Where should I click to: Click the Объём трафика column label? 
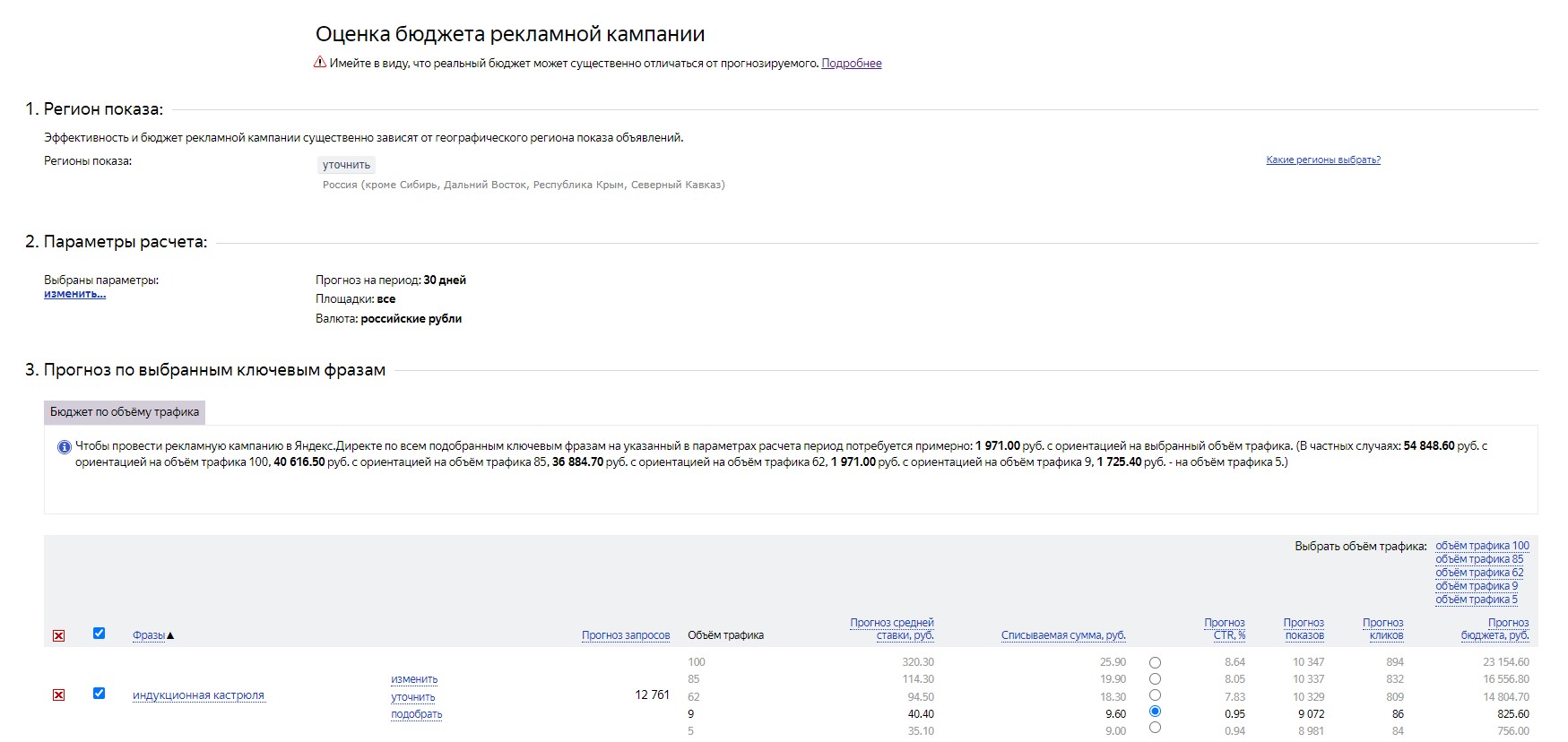tap(725, 635)
